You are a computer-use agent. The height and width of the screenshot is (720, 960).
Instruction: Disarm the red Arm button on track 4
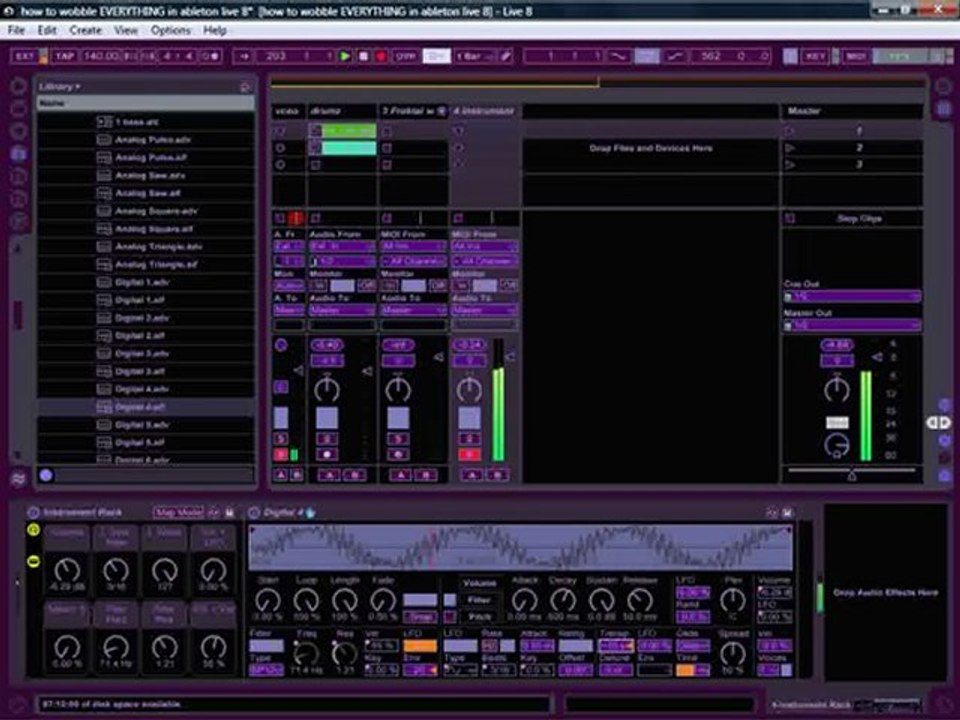click(470, 454)
